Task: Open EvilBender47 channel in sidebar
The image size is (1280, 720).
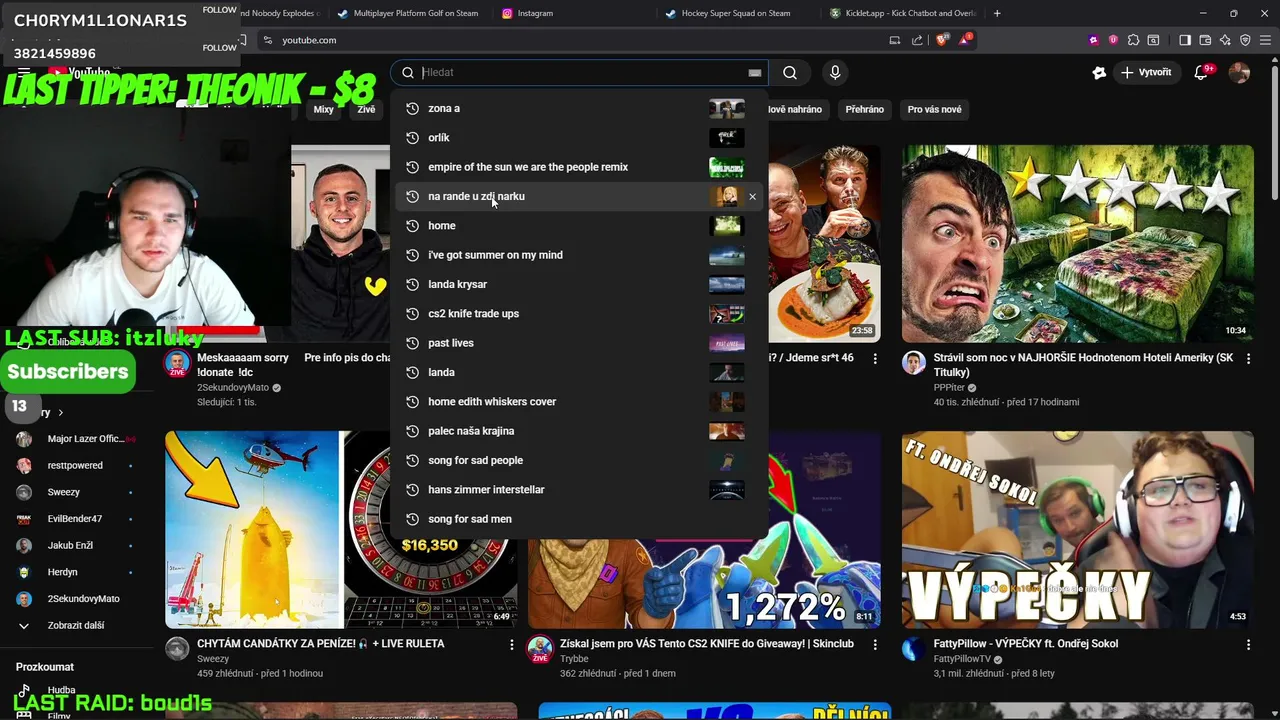Action: (x=76, y=519)
